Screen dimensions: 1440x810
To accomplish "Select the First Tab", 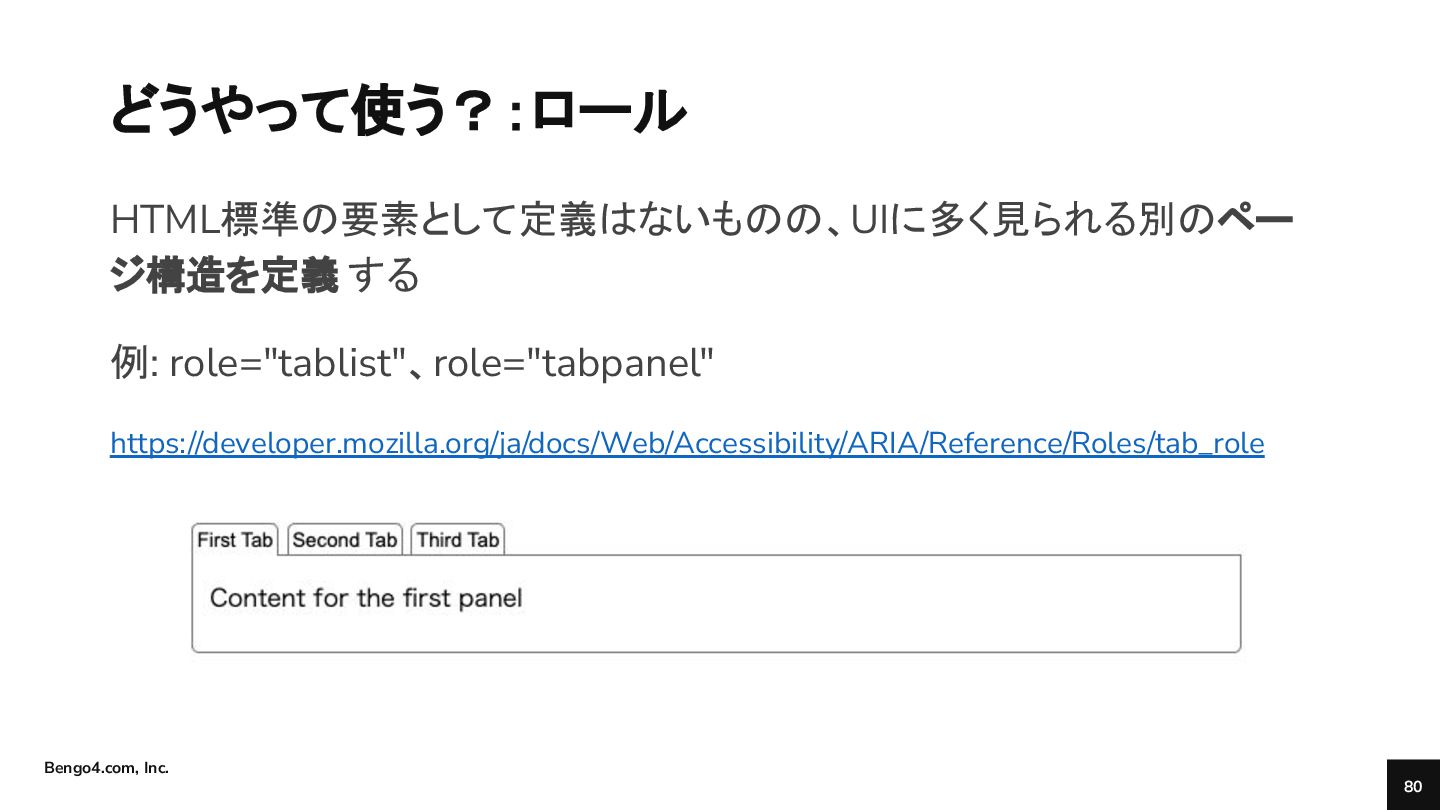I will tap(235, 540).
